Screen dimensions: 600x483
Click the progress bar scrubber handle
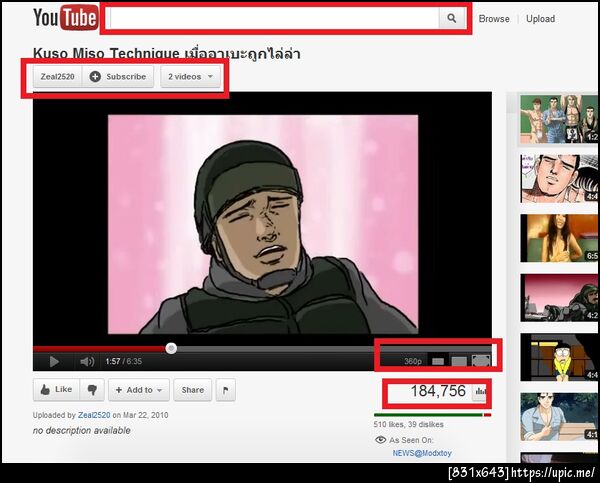(x=171, y=348)
